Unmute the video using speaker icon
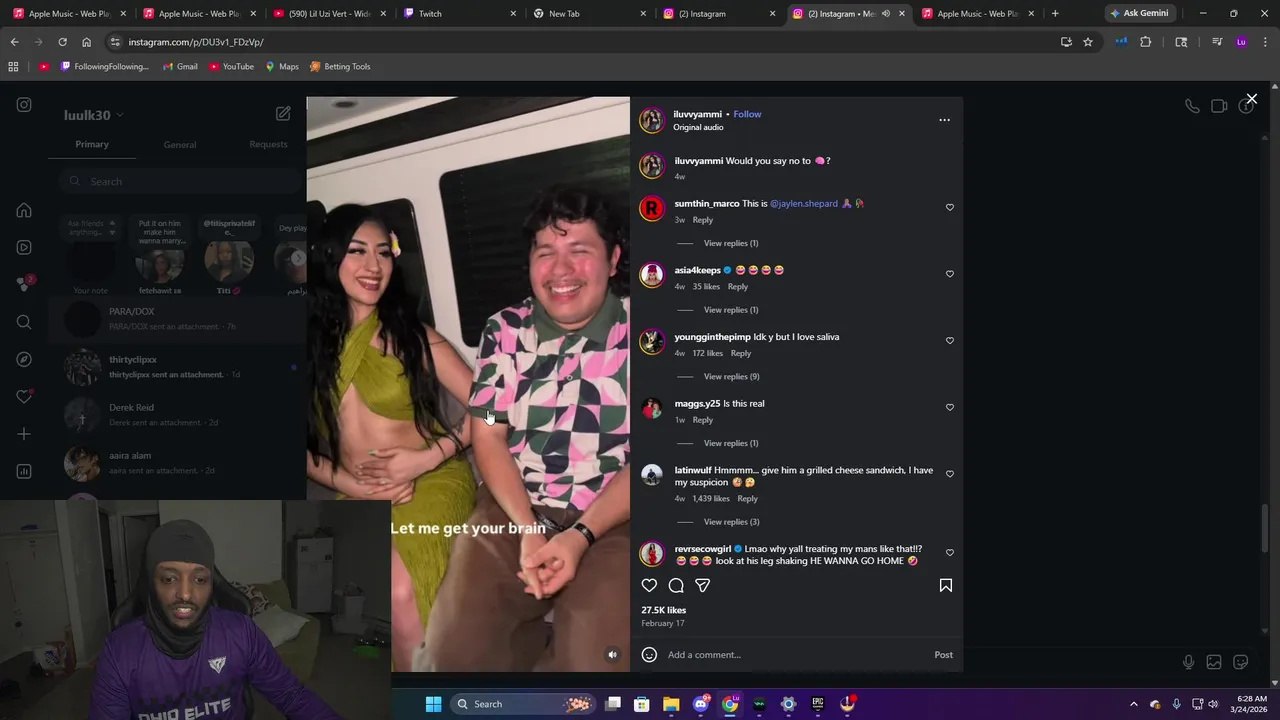The width and height of the screenshot is (1280, 720). pyautogui.click(x=613, y=655)
